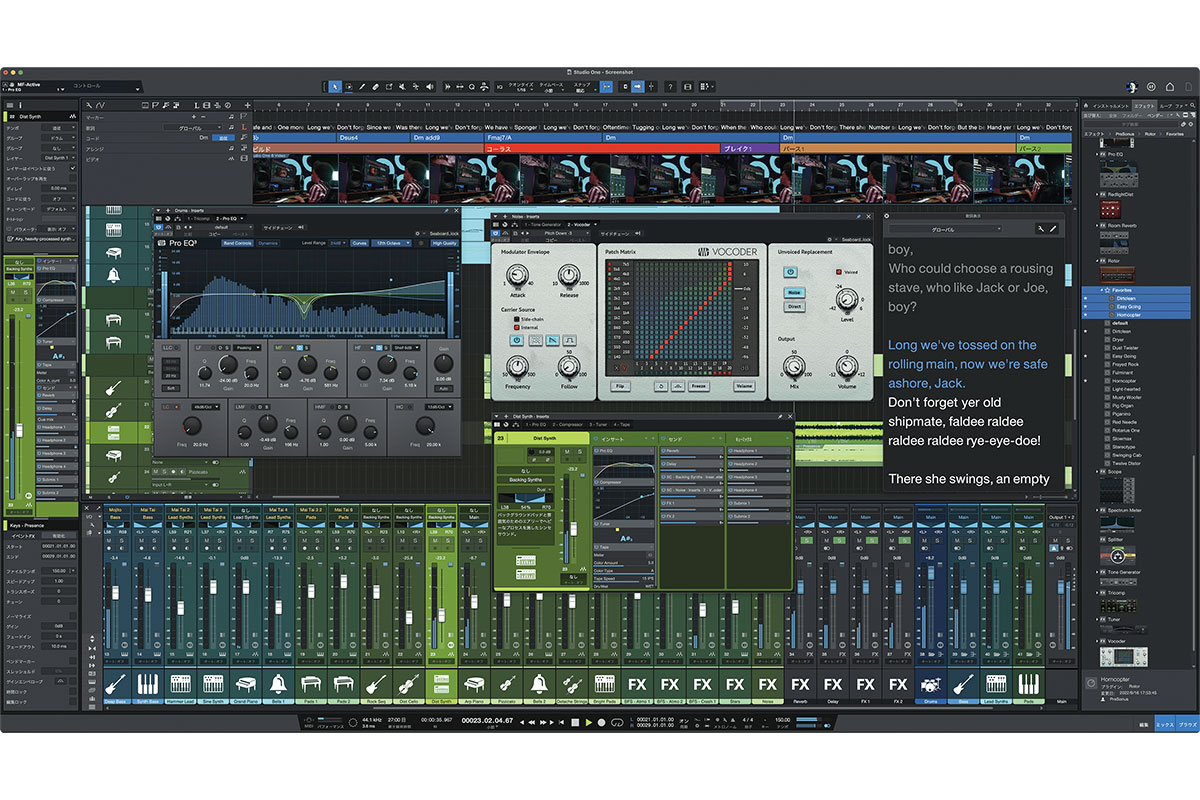Screen dimensions: 1200x800
Task: Select the Dist Cello violin channel icon
Action: 408,685
